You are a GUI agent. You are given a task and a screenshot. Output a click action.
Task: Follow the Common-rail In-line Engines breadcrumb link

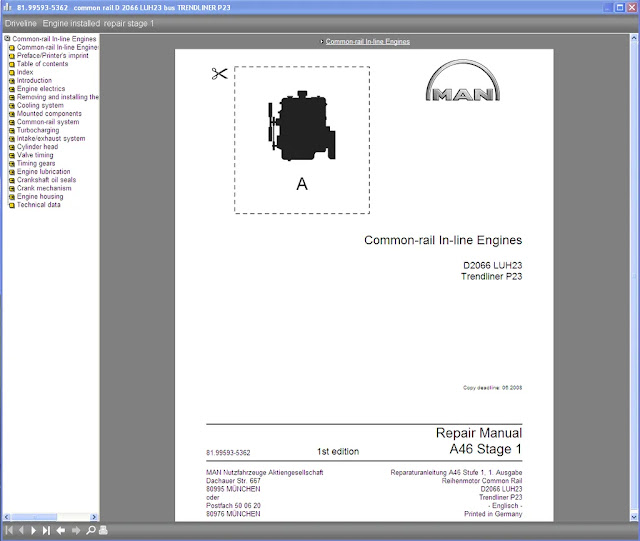tap(367, 41)
